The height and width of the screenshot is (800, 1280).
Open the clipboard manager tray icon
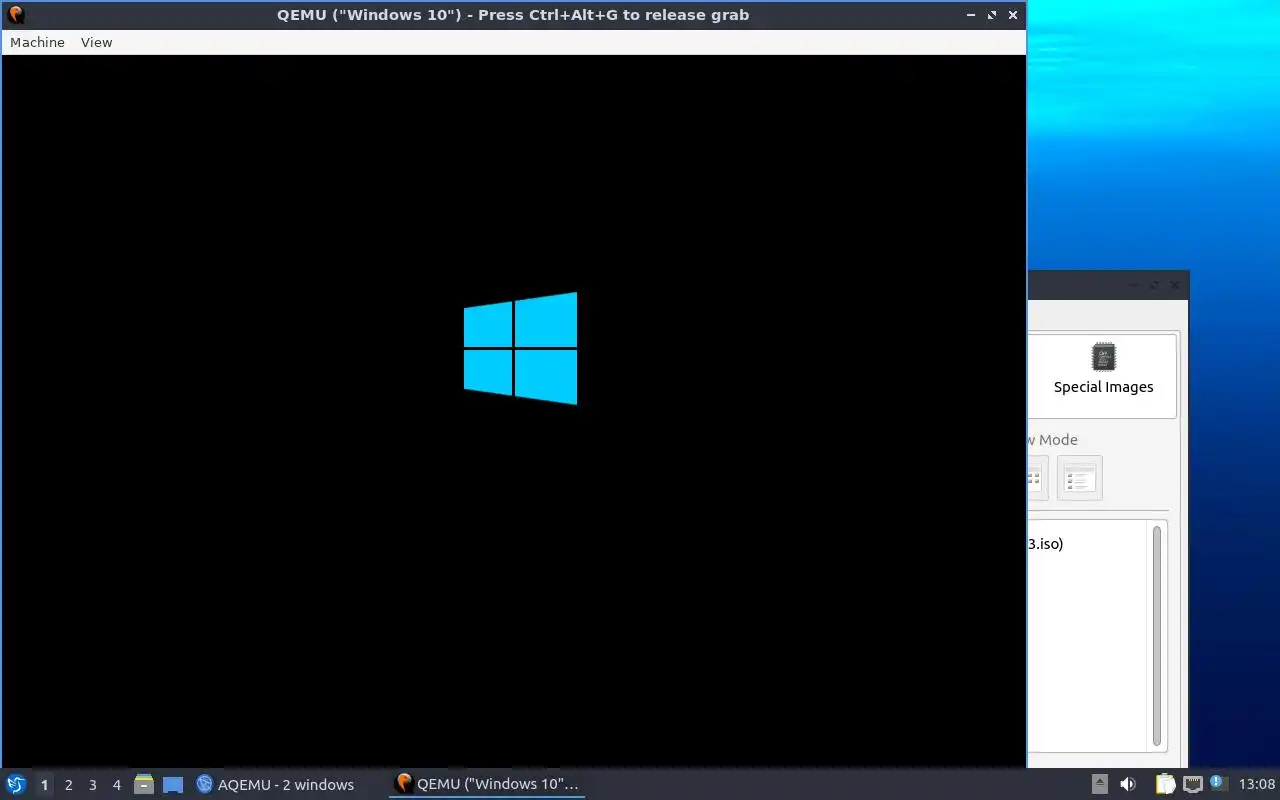pos(1165,784)
